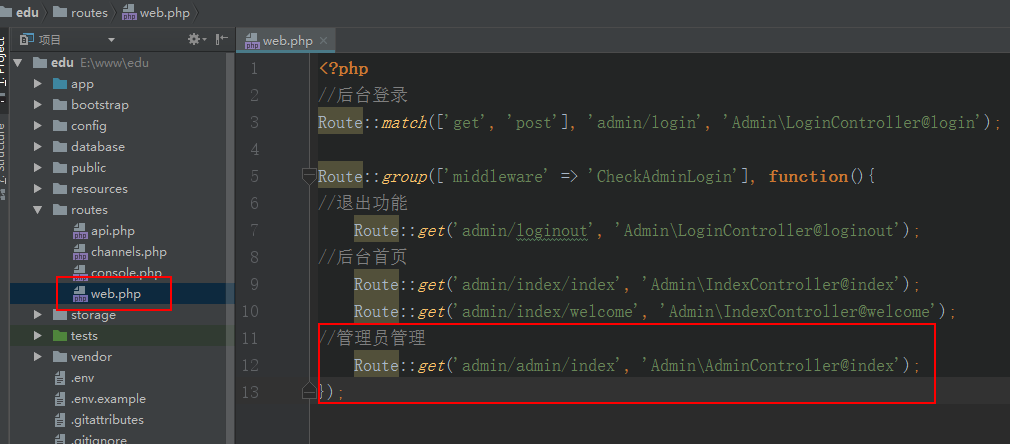Image resolution: width=1010 pixels, height=444 pixels.
Task: Open the 1: Project side tool tab
Action: click(x=3, y=70)
